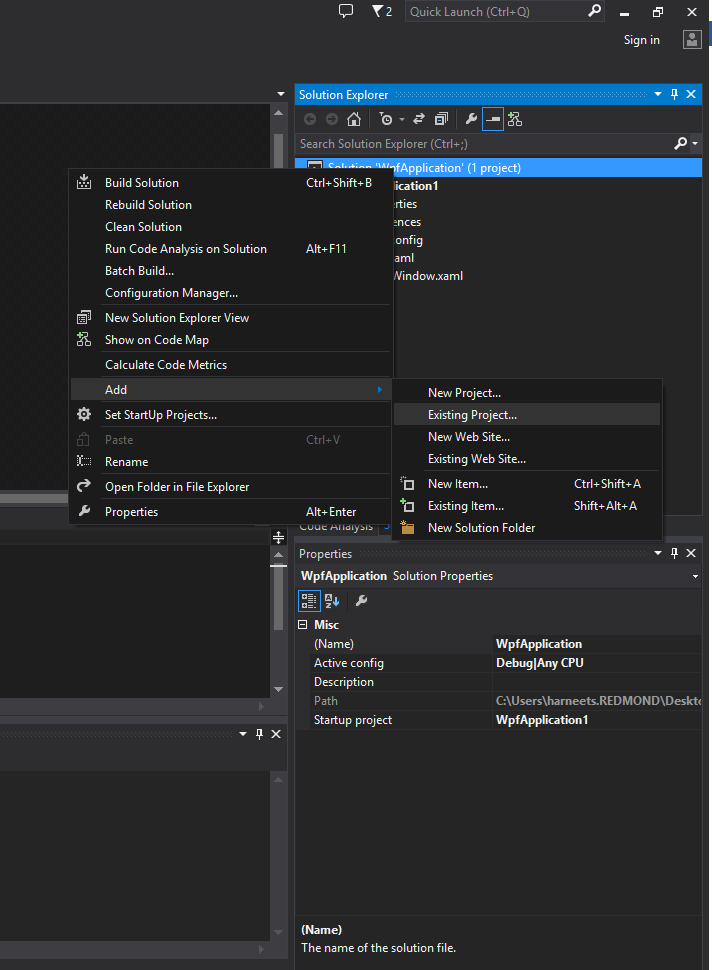Click the Search Solution Explorer field

click(485, 144)
